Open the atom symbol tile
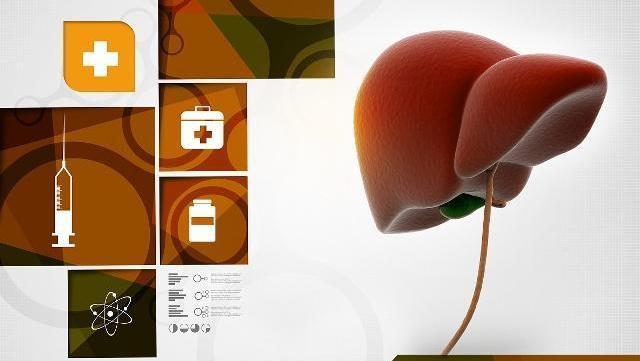Screen dimensions: 640x361 point(111,313)
